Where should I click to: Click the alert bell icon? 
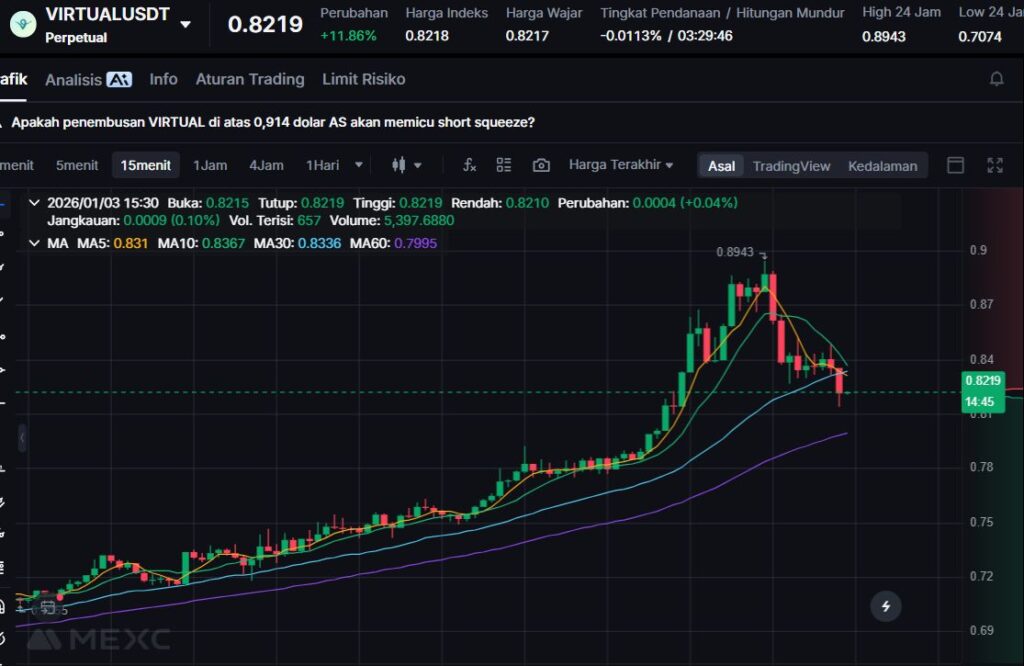pyautogui.click(x=996, y=79)
